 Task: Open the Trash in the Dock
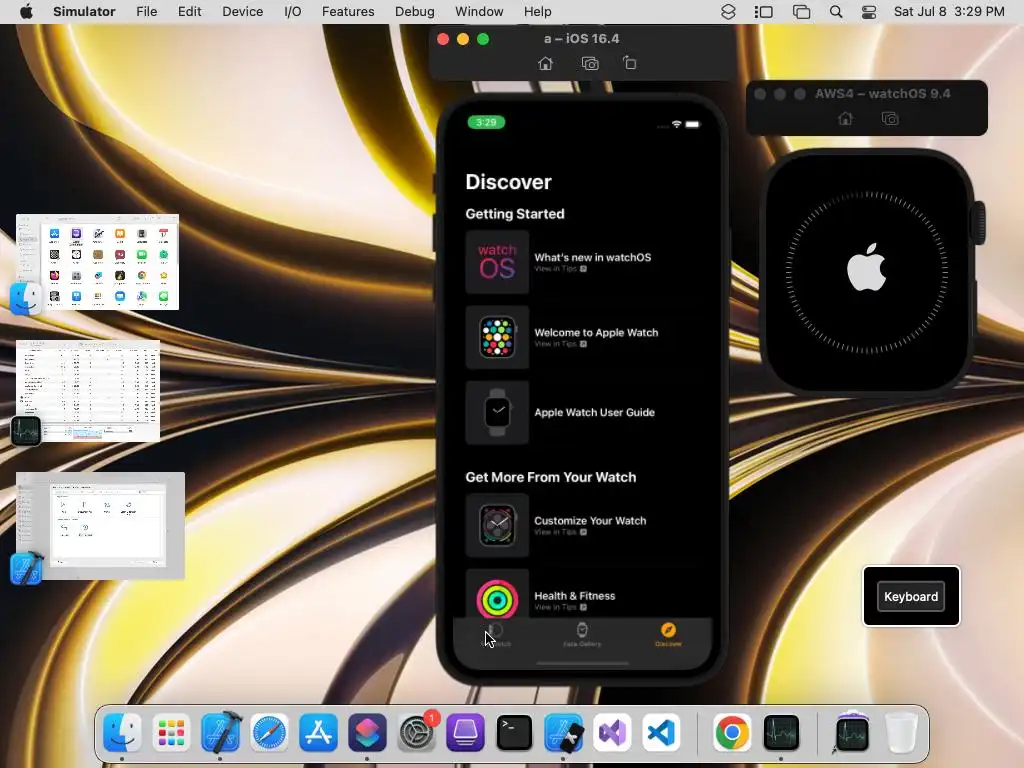pos(901,732)
